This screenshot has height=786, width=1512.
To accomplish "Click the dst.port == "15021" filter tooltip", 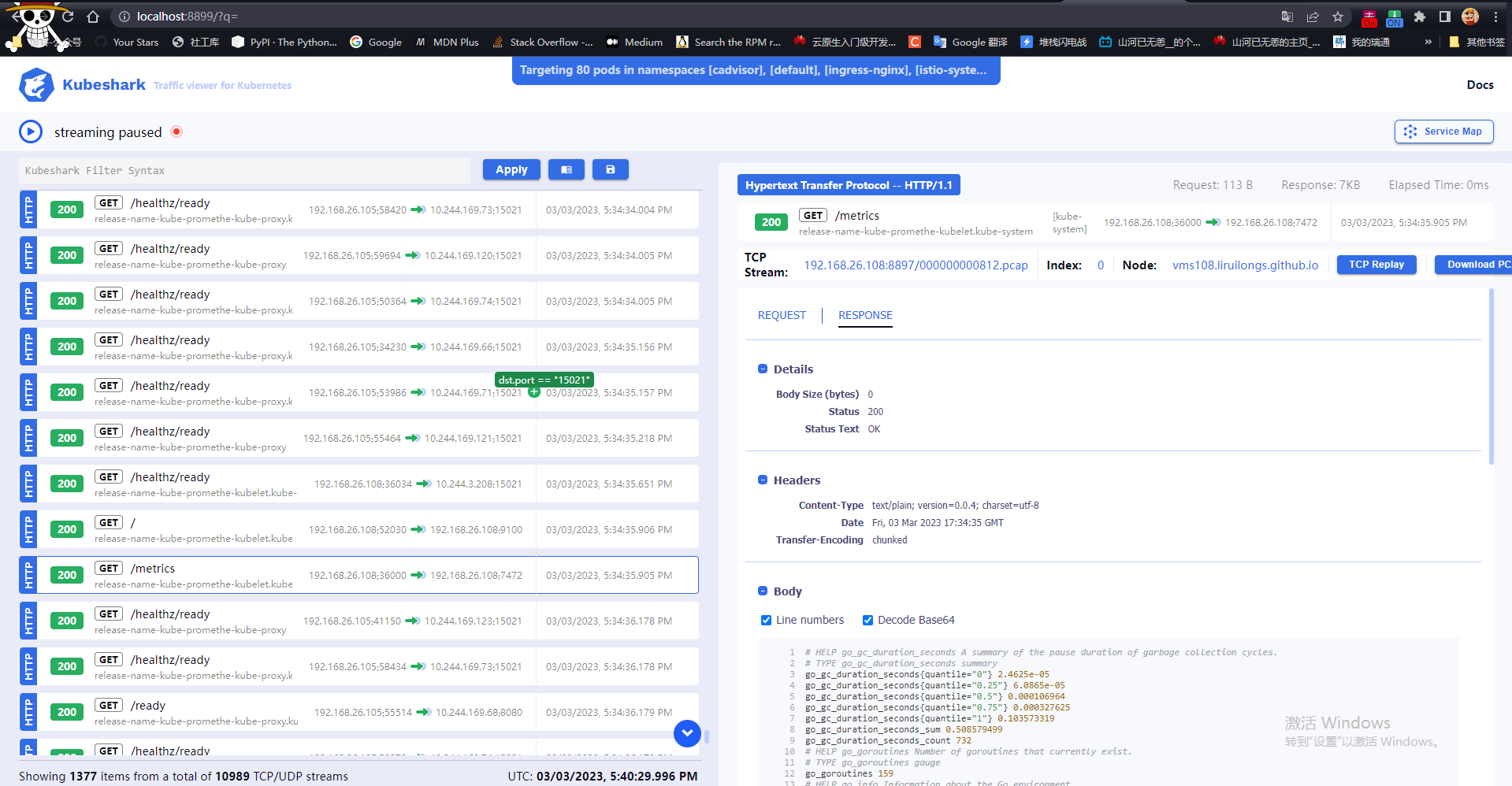I will pyautogui.click(x=544, y=380).
